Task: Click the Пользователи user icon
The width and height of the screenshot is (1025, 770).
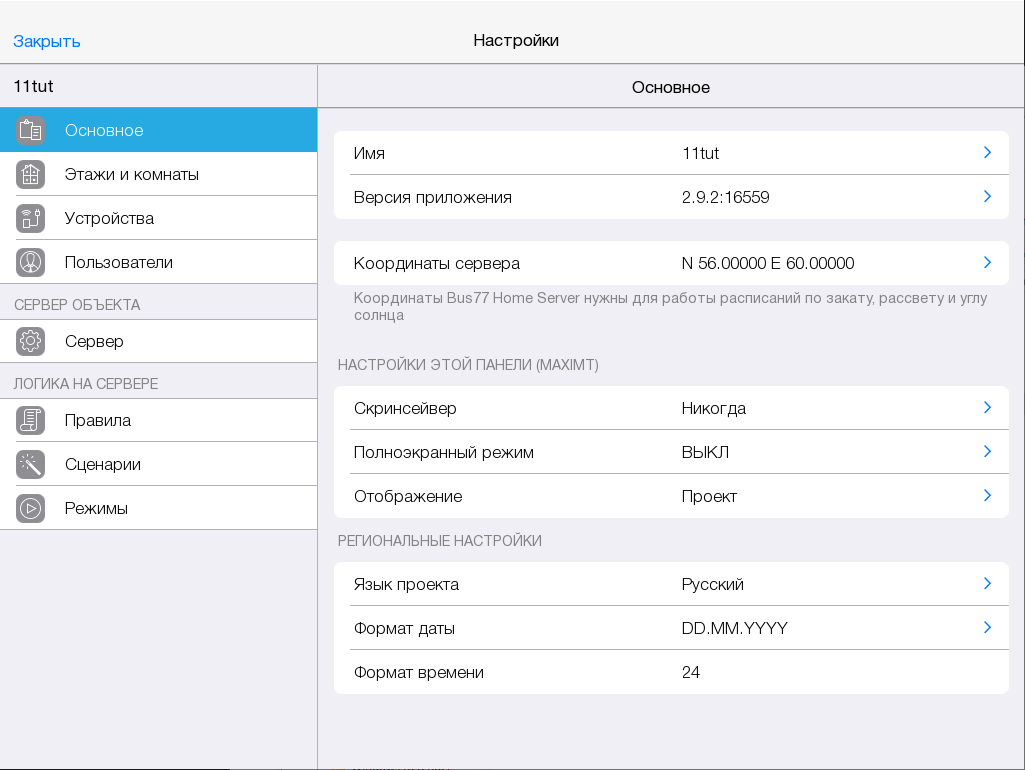Action: [31, 262]
